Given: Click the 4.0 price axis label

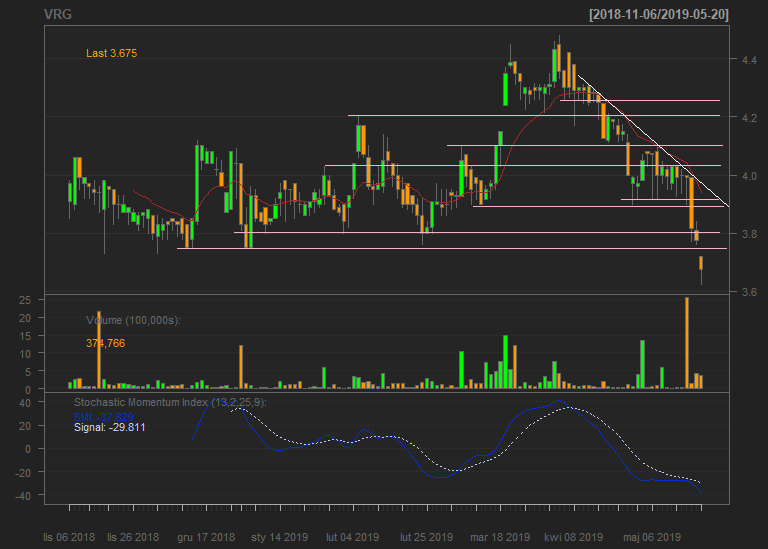Looking at the screenshot, I should pyautogui.click(x=749, y=176).
